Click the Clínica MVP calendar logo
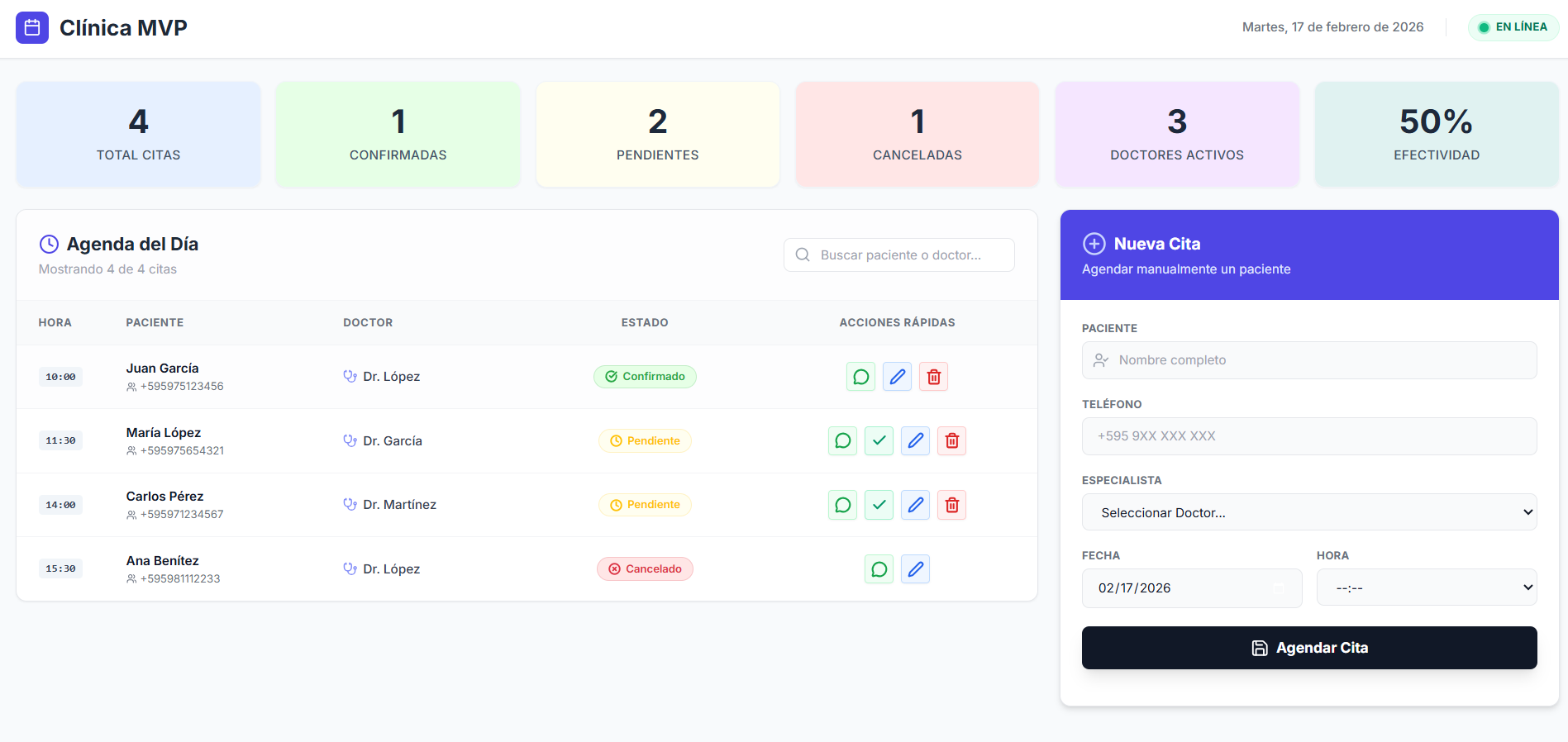Screen dimensions: 1568x742 32,28
